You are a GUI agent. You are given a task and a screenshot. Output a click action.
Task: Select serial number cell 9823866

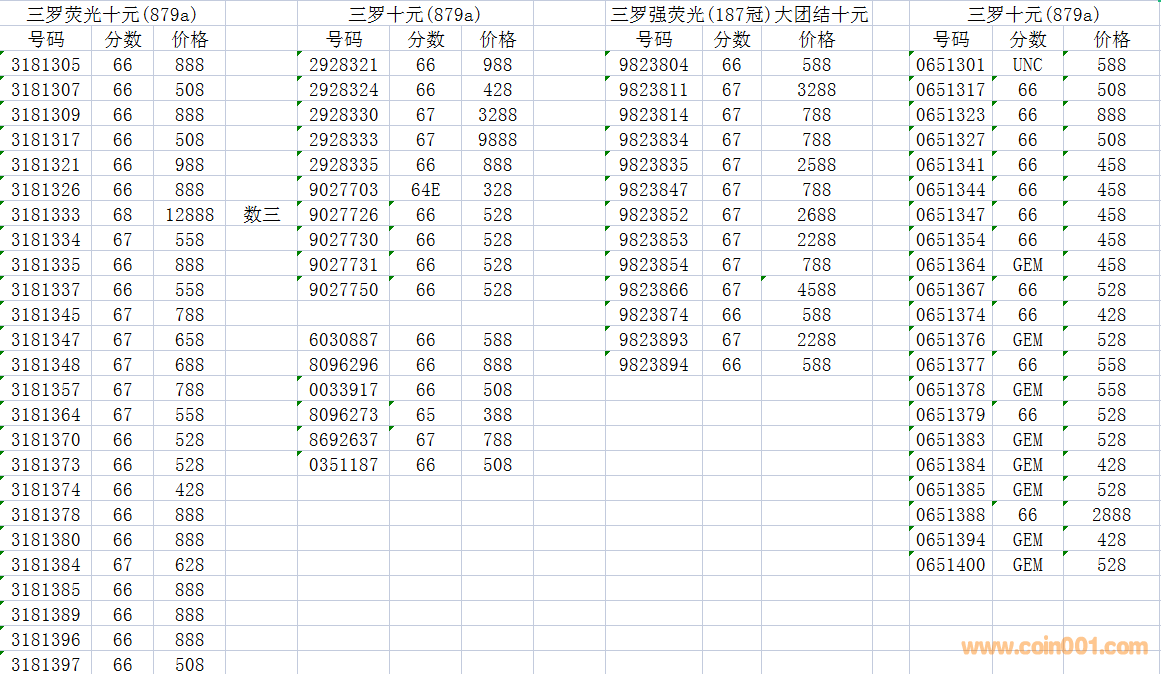[x=654, y=290]
